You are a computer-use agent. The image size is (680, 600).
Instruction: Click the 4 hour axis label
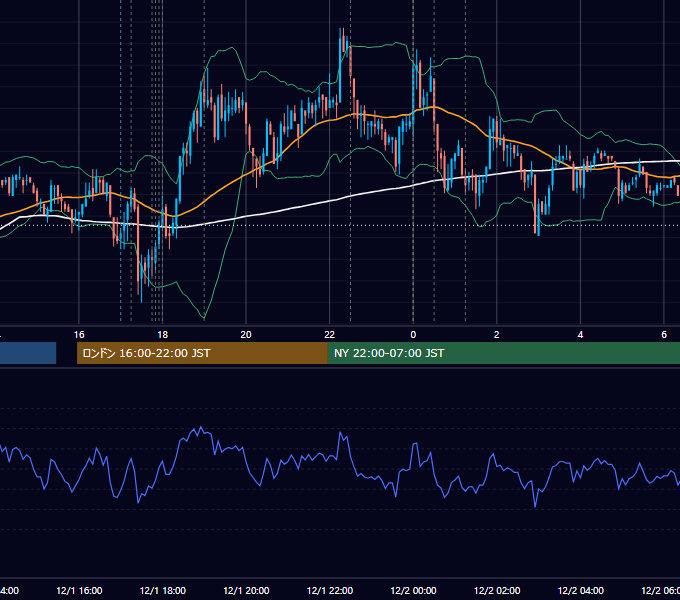point(580,335)
